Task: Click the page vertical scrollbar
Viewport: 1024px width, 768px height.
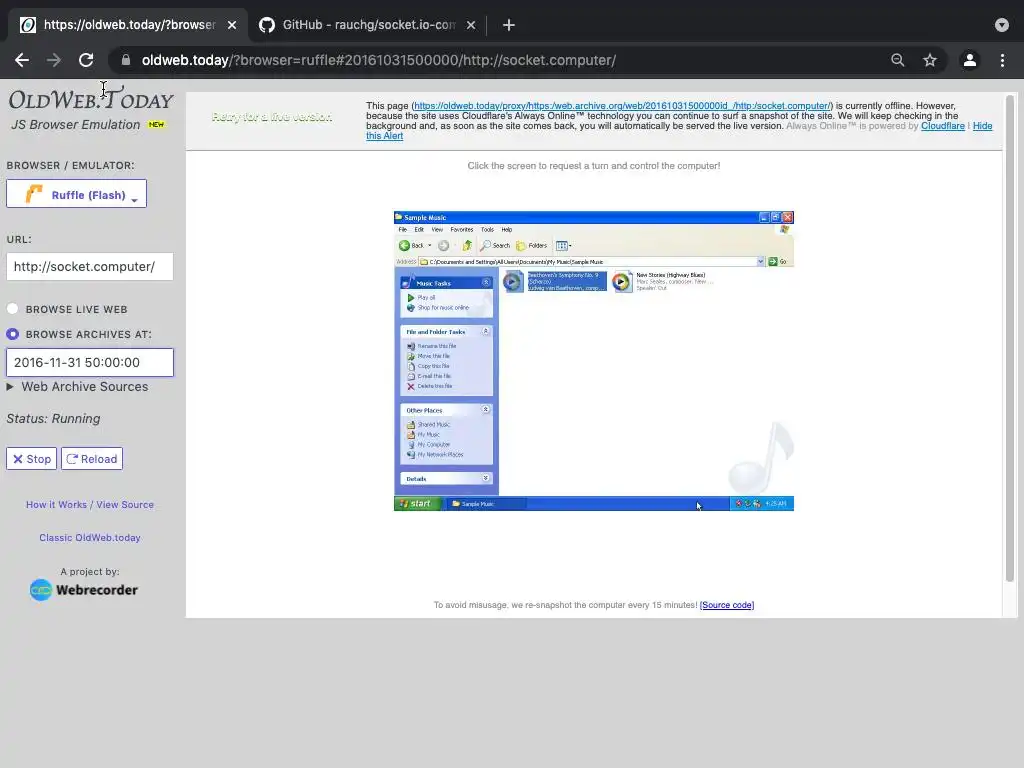Action: [1010, 338]
